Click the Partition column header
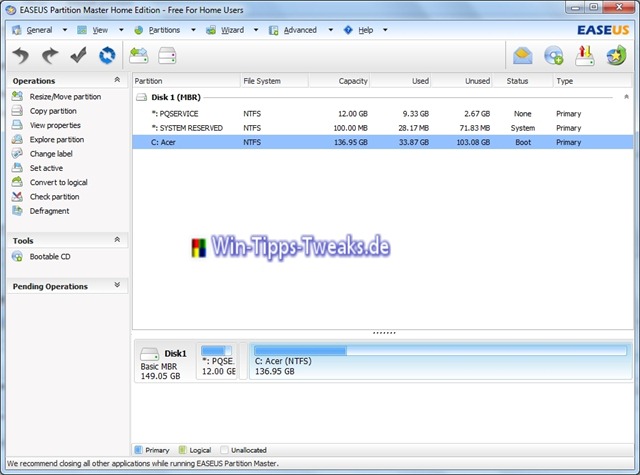The image size is (640, 475). [x=186, y=81]
